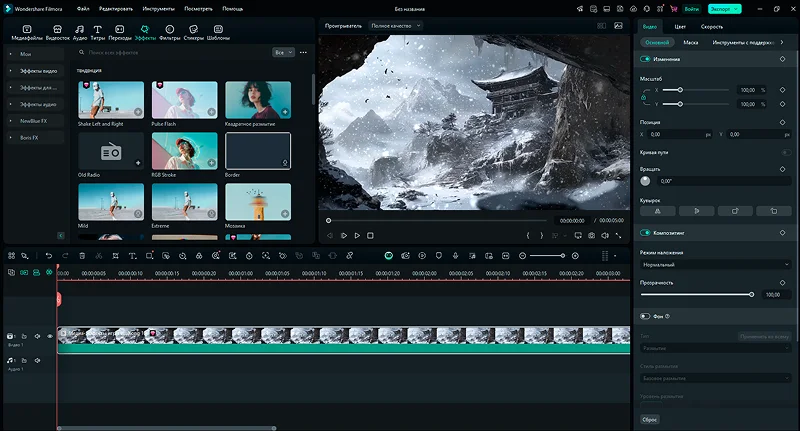Screen dimensions: 800x431
Task: Select the Основной sub-tab
Action: click(x=657, y=42)
